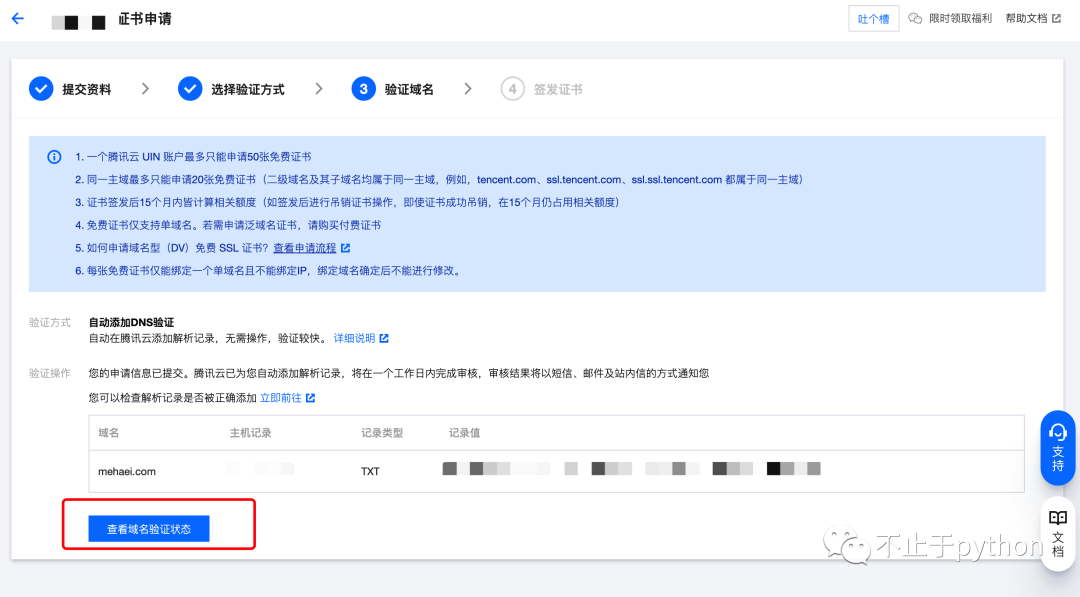The height and width of the screenshot is (597, 1080).
Task: Click the WeChat icon beside 限时领取福利
Action: pos(915,19)
